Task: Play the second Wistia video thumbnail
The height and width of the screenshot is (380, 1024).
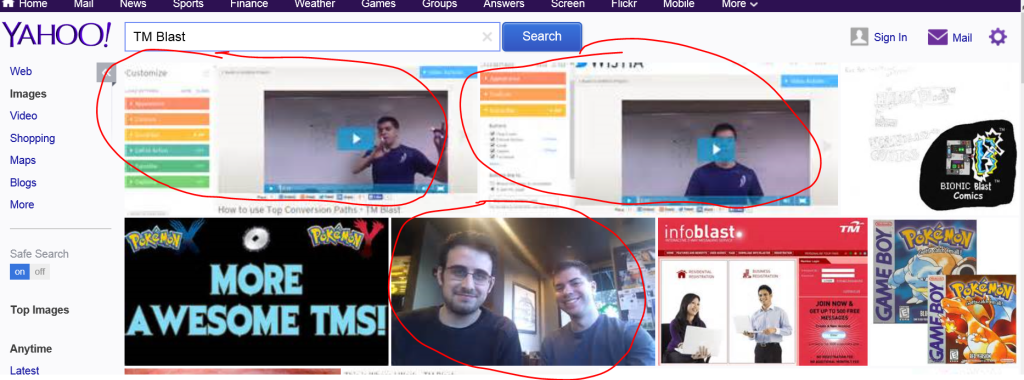Action: [716, 150]
